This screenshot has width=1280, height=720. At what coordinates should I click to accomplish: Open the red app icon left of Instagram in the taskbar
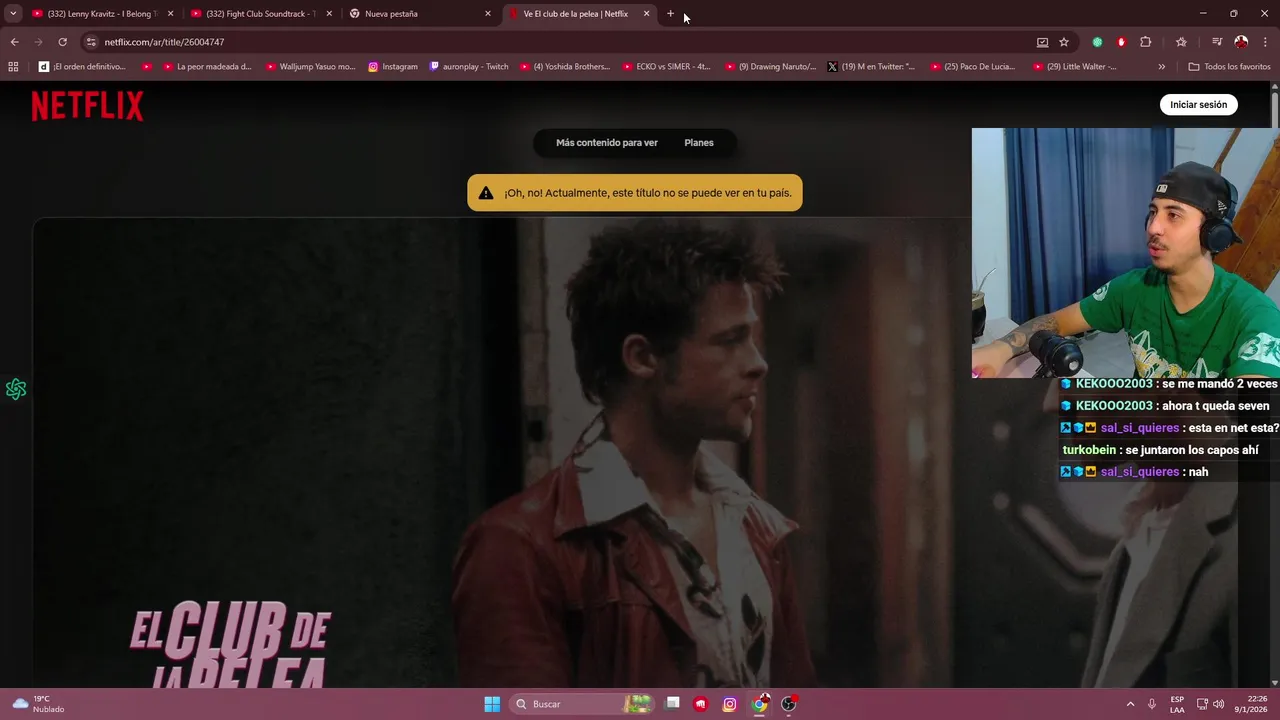point(701,704)
